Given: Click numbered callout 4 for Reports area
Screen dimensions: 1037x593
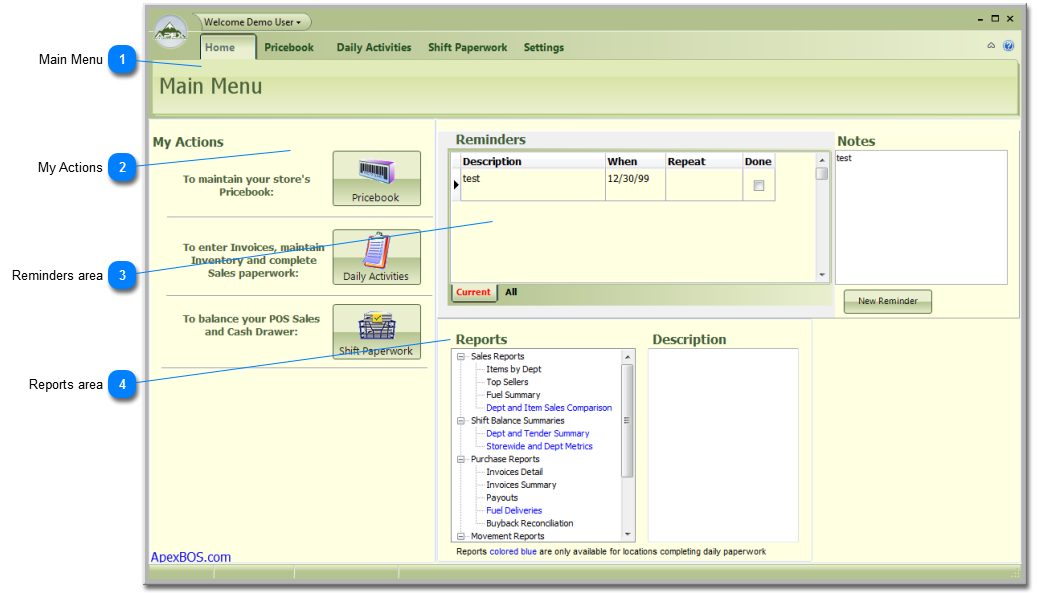Looking at the screenshot, I should 122,384.
